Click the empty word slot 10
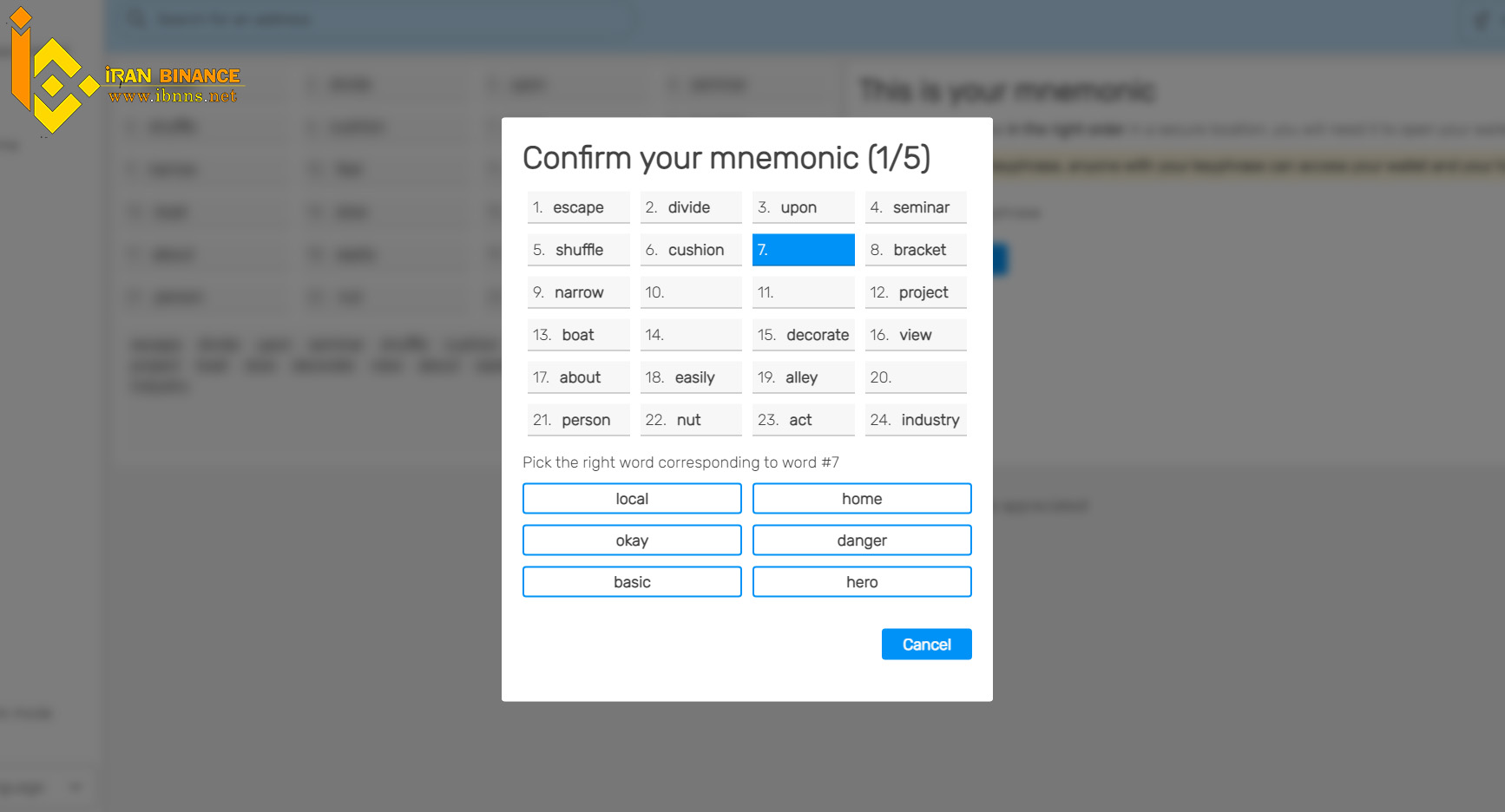This screenshot has width=1505, height=812. pyautogui.click(x=691, y=292)
